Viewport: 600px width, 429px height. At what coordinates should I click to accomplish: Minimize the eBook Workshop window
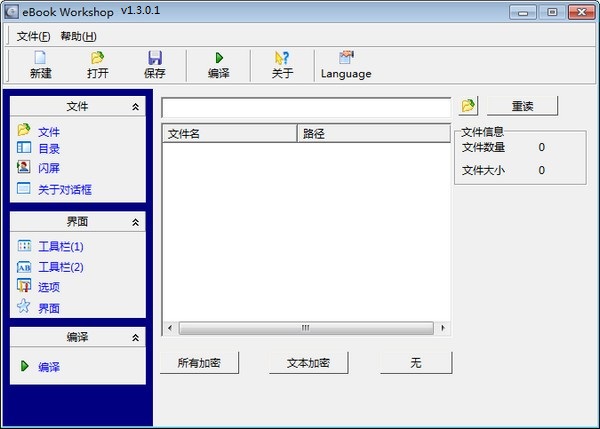523,12
